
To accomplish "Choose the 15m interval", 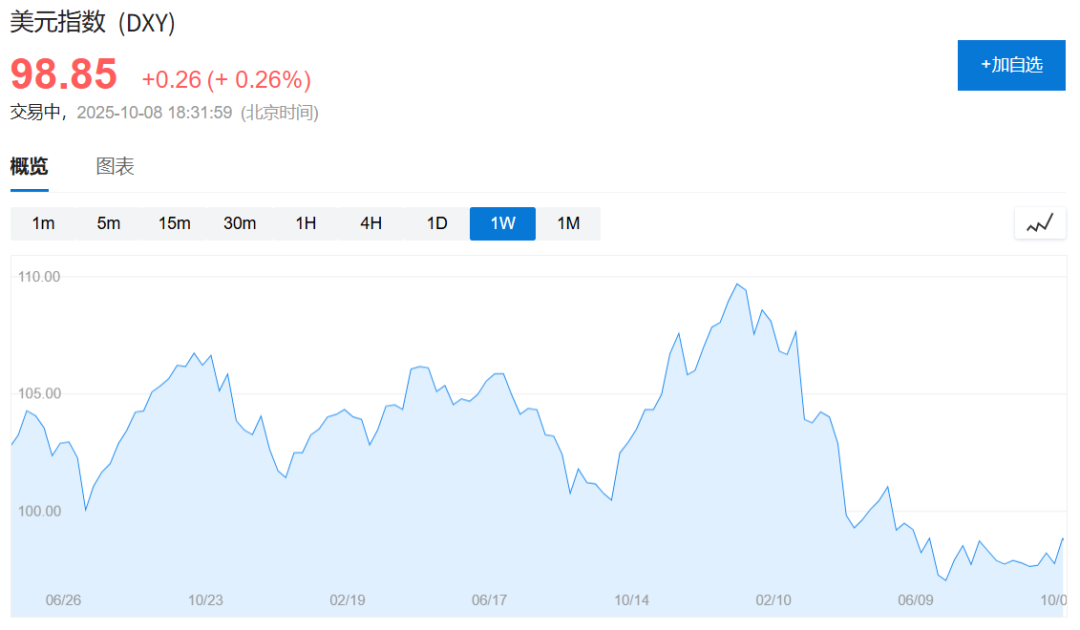I will coord(174,224).
